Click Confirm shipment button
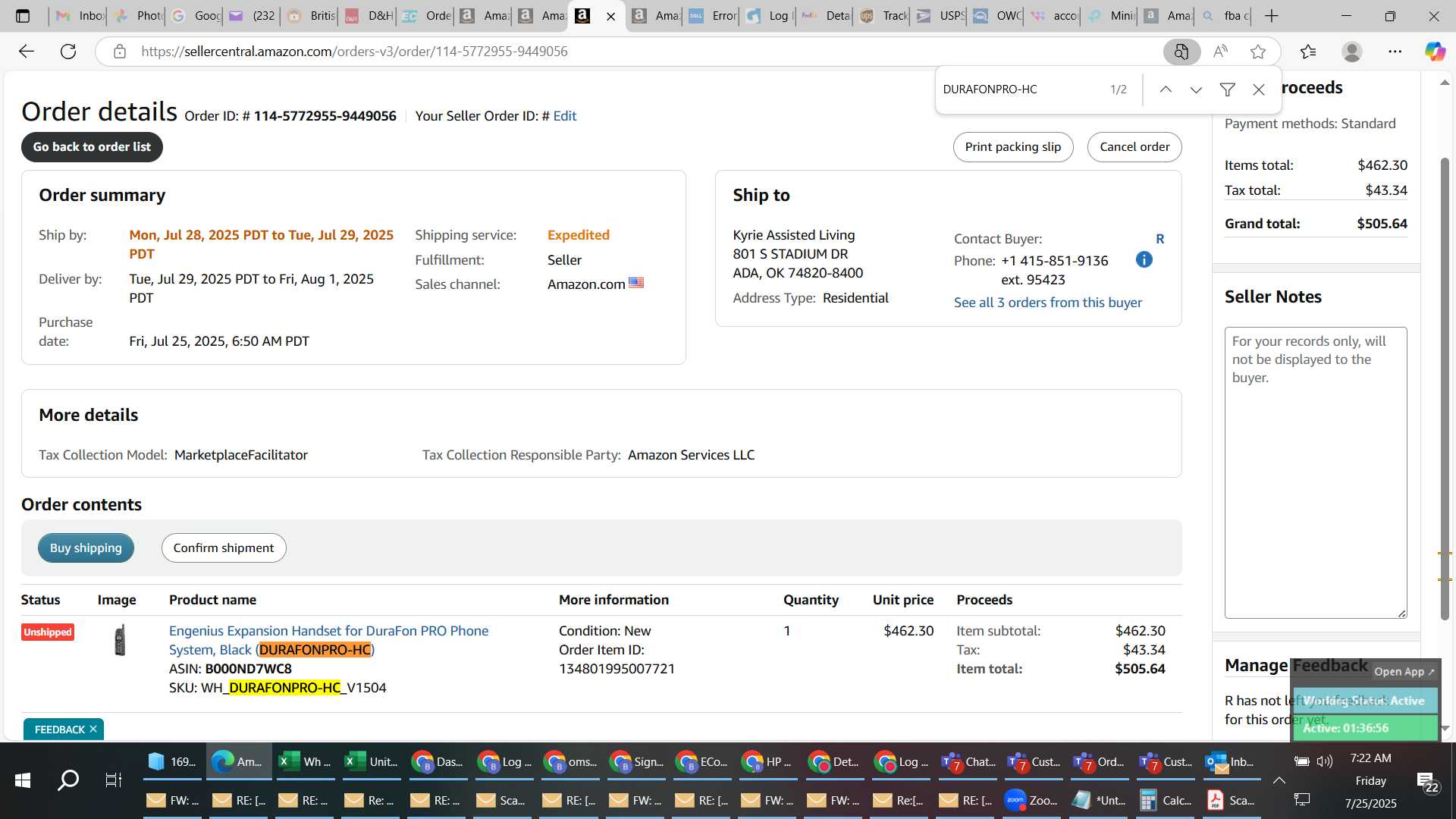Image resolution: width=1456 pixels, height=819 pixels. pos(224,548)
